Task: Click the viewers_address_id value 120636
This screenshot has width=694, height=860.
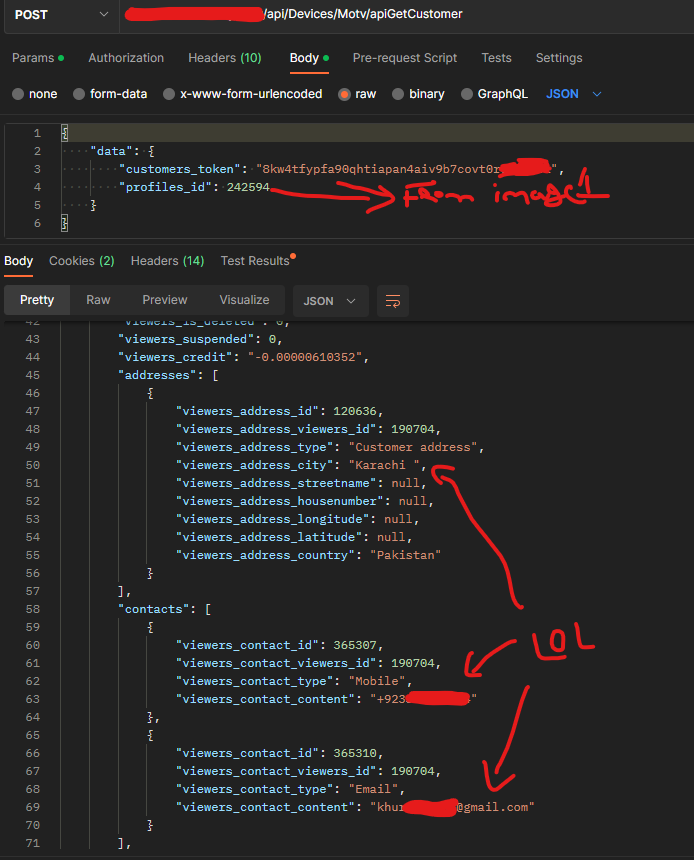Action: 354,411
